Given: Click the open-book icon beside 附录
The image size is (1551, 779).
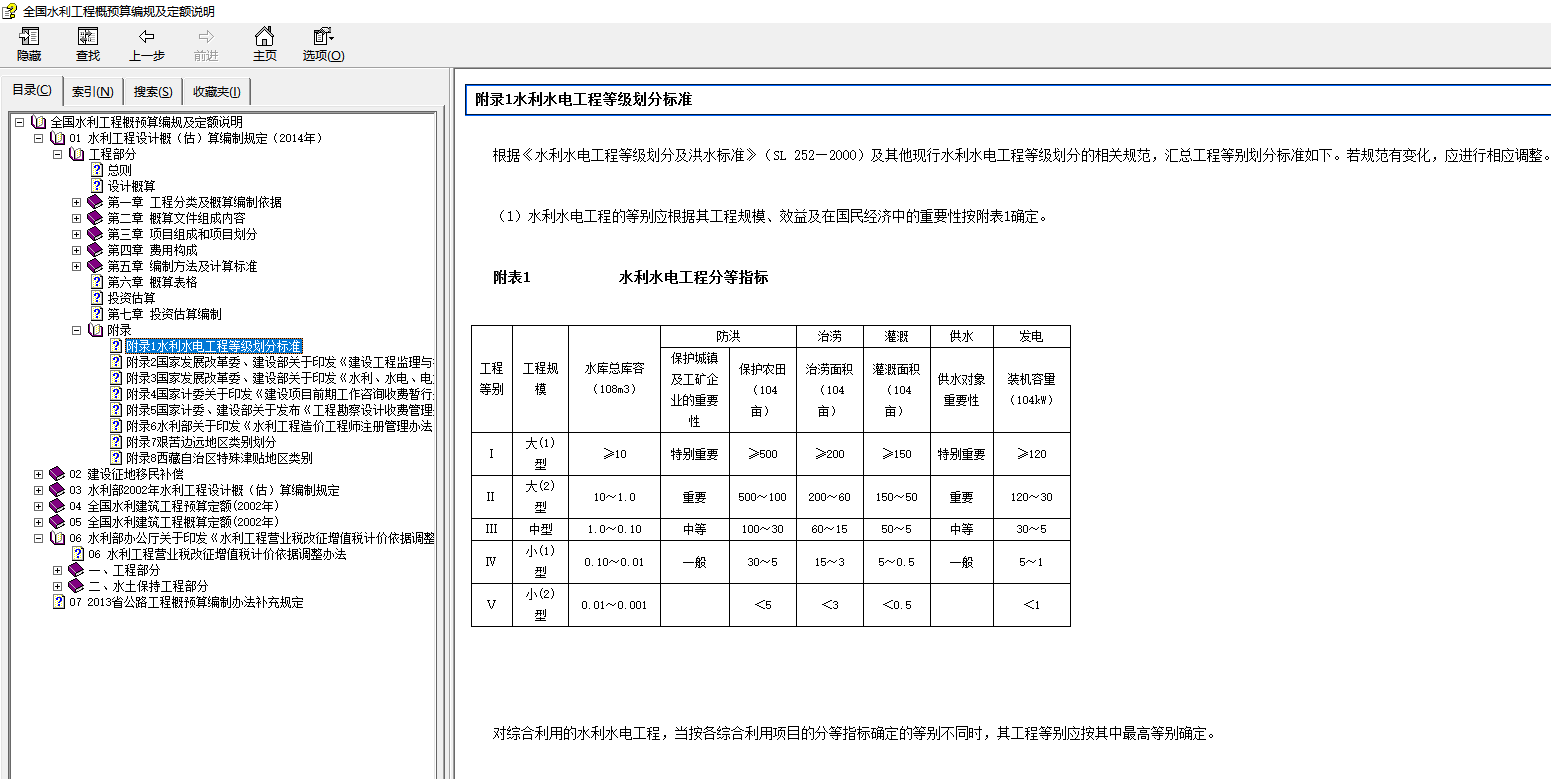Looking at the screenshot, I should (x=95, y=330).
